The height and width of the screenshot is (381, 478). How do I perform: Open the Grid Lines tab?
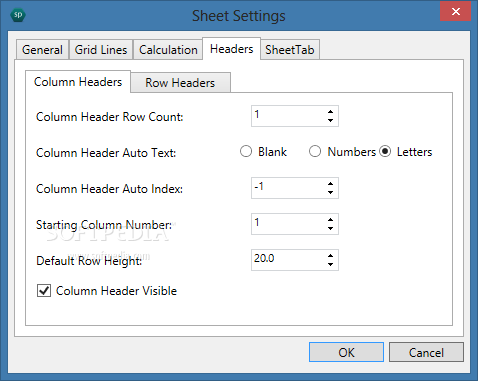point(101,50)
